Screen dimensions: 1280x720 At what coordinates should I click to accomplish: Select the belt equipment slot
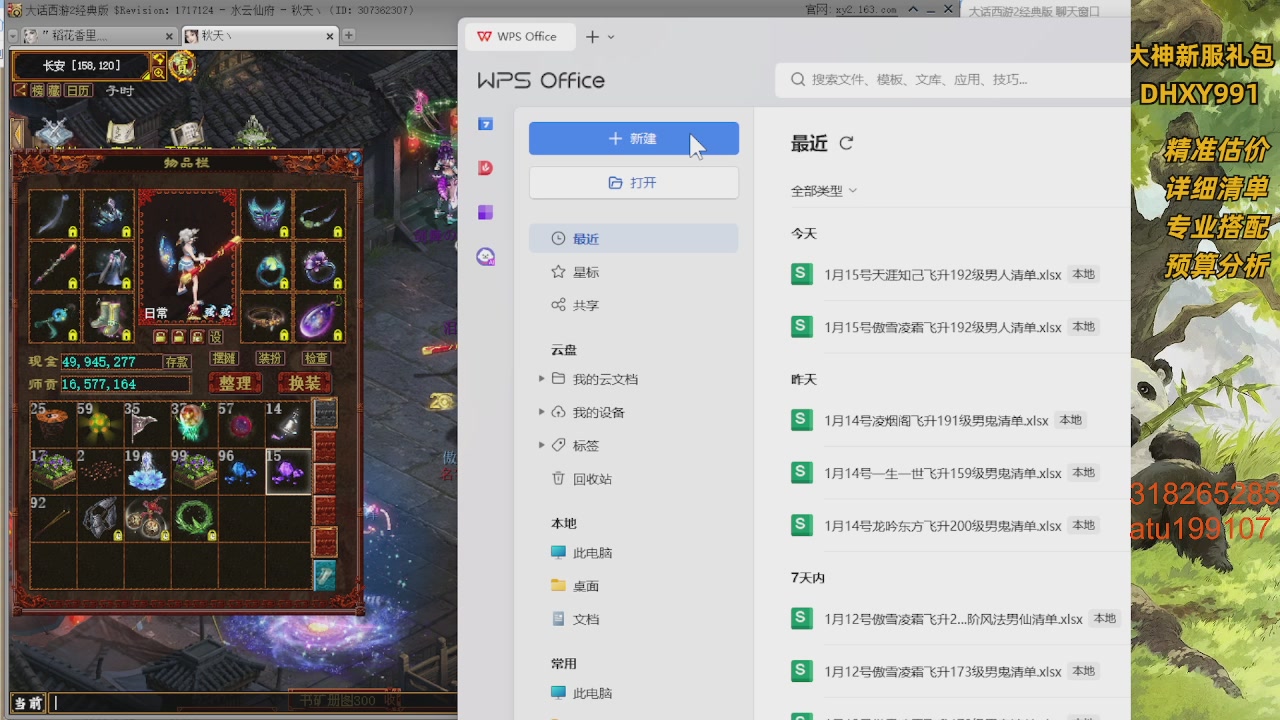click(x=265, y=318)
